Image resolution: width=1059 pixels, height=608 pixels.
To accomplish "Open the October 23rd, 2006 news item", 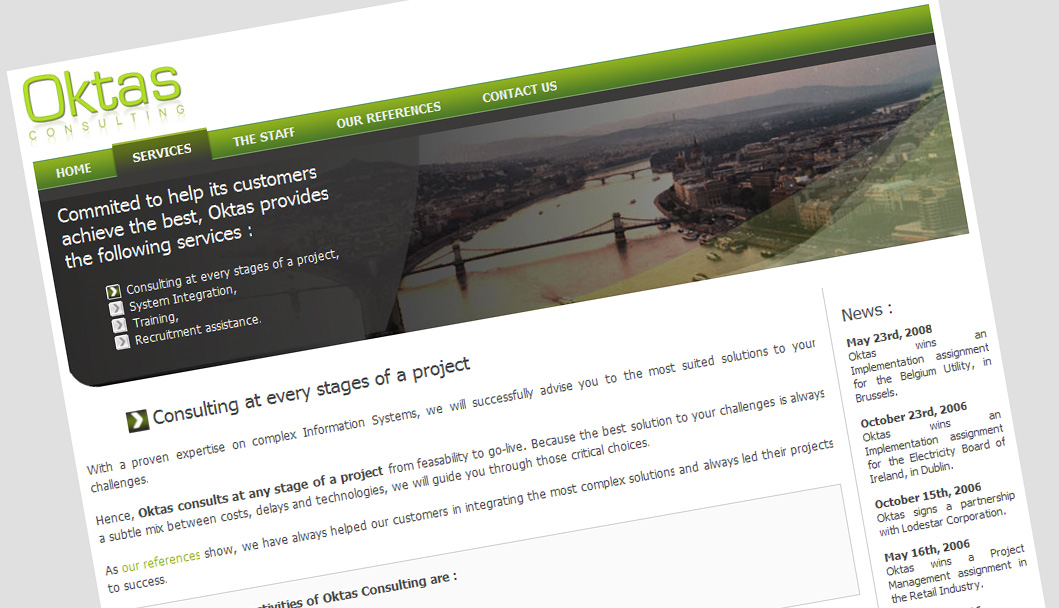I will click(933, 443).
